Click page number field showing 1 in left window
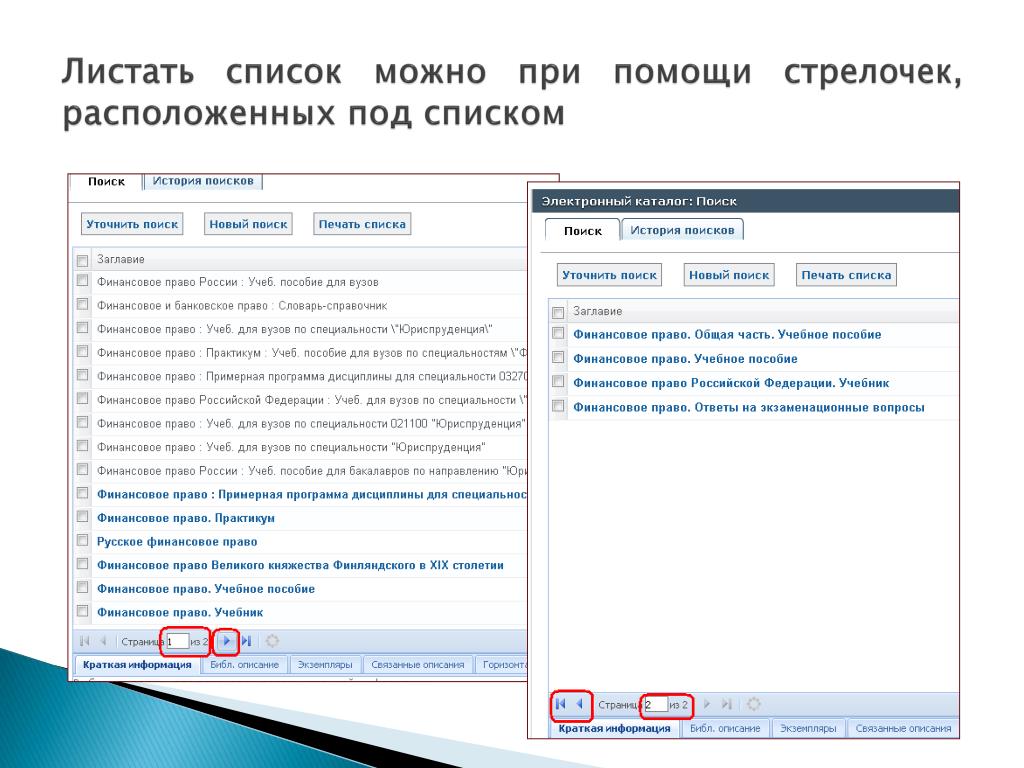Image resolution: width=1024 pixels, height=768 pixels. (177, 641)
